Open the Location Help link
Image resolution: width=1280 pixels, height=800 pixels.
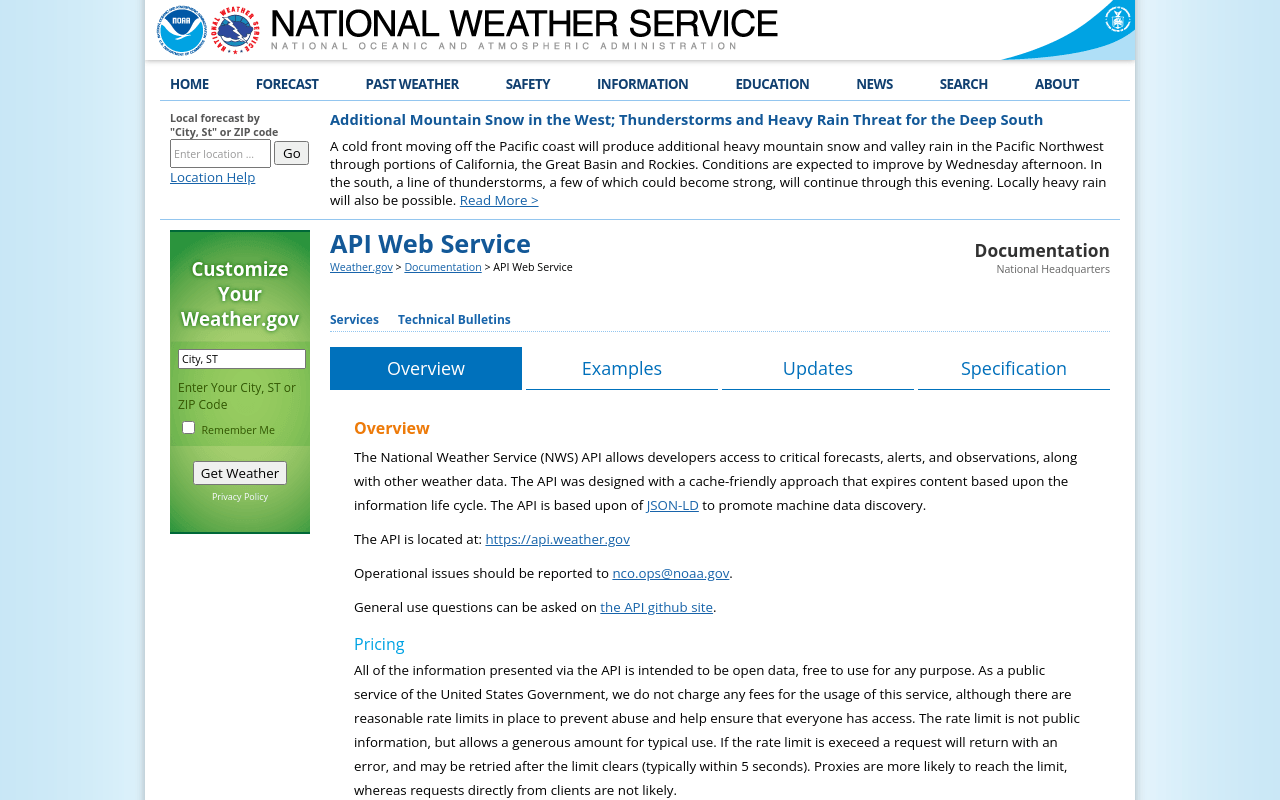coord(212,177)
